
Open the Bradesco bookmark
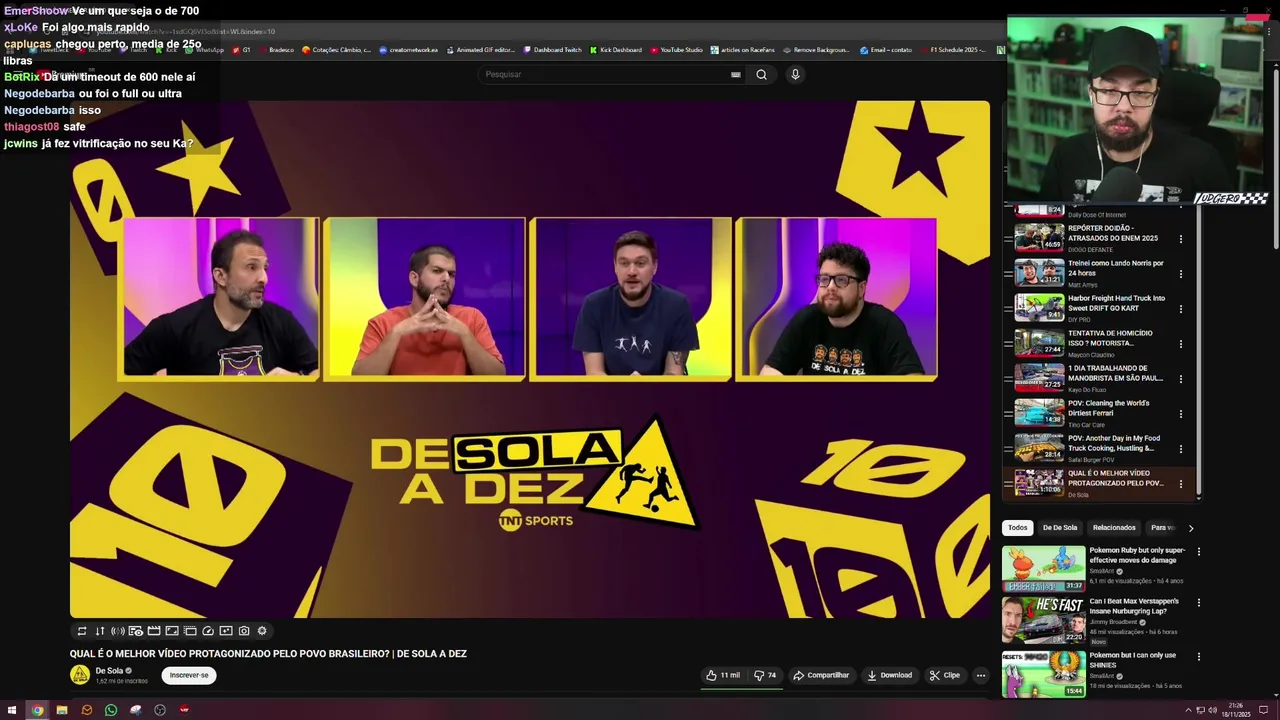pyautogui.click(x=277, y=50)
